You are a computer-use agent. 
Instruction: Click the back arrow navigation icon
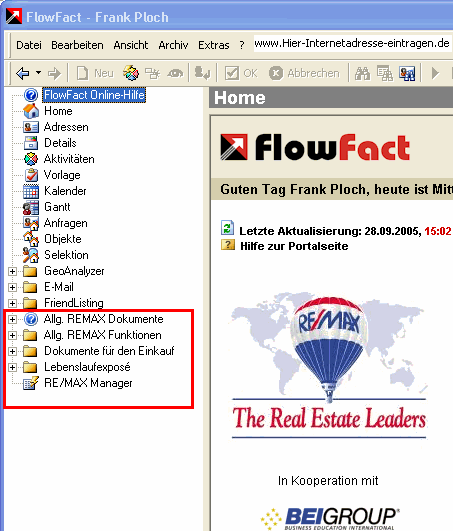click(23, 73)
